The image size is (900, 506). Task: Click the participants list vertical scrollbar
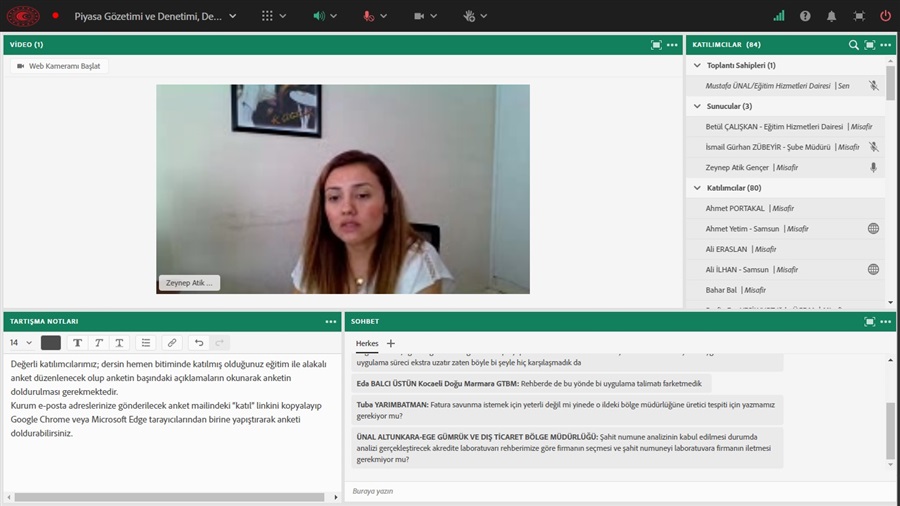pyautogui.click(x=890, y=83)
